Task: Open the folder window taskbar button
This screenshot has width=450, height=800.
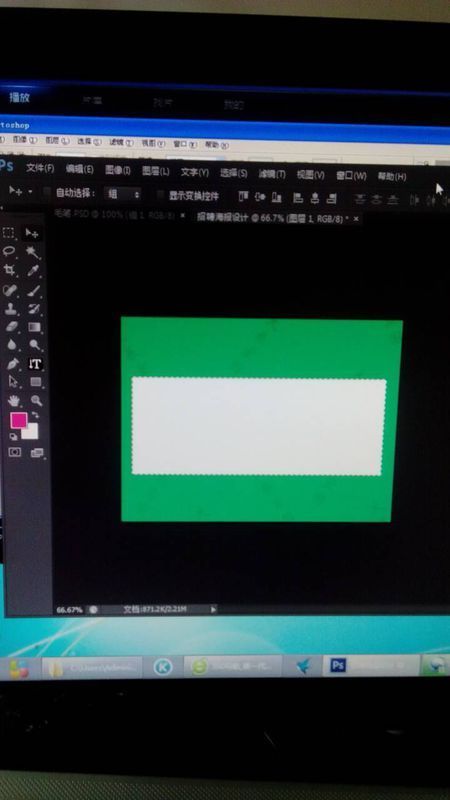Action: pyautogui.click(x=92, y=667)
